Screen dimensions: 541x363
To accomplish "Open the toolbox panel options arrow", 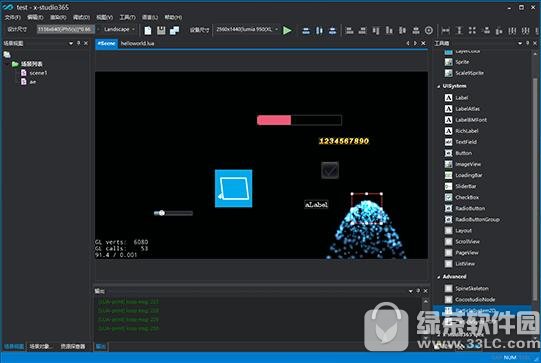I will [520, 43].
